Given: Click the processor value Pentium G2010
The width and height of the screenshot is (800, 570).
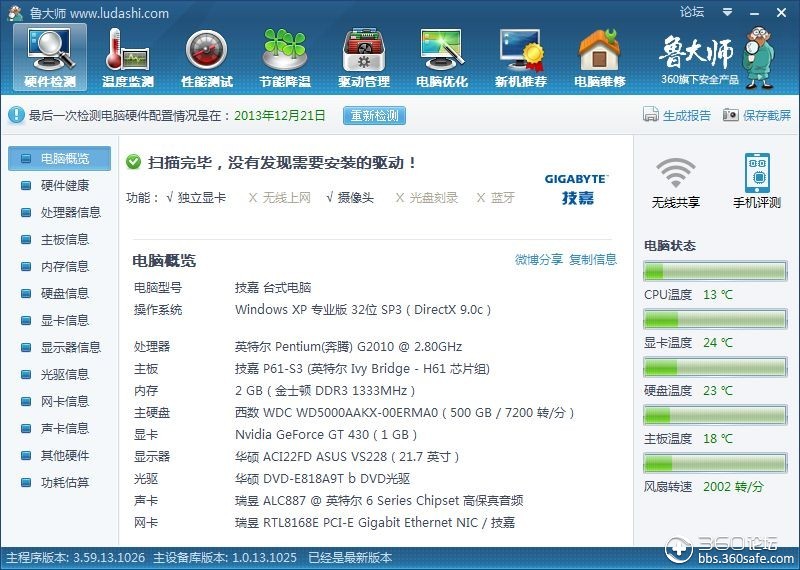Looking at the screenshot, I should pos(348,346).
